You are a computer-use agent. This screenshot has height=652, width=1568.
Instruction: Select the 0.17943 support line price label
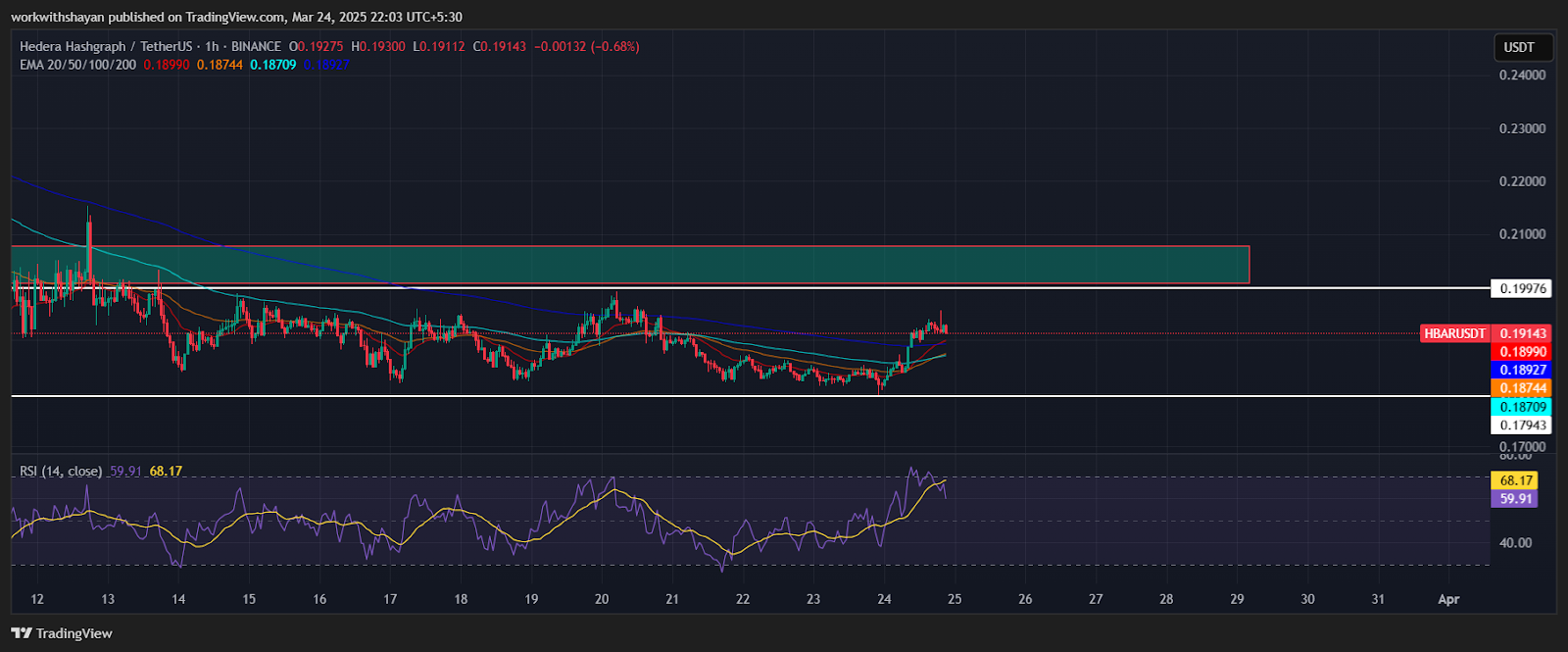click(1523, 426)
